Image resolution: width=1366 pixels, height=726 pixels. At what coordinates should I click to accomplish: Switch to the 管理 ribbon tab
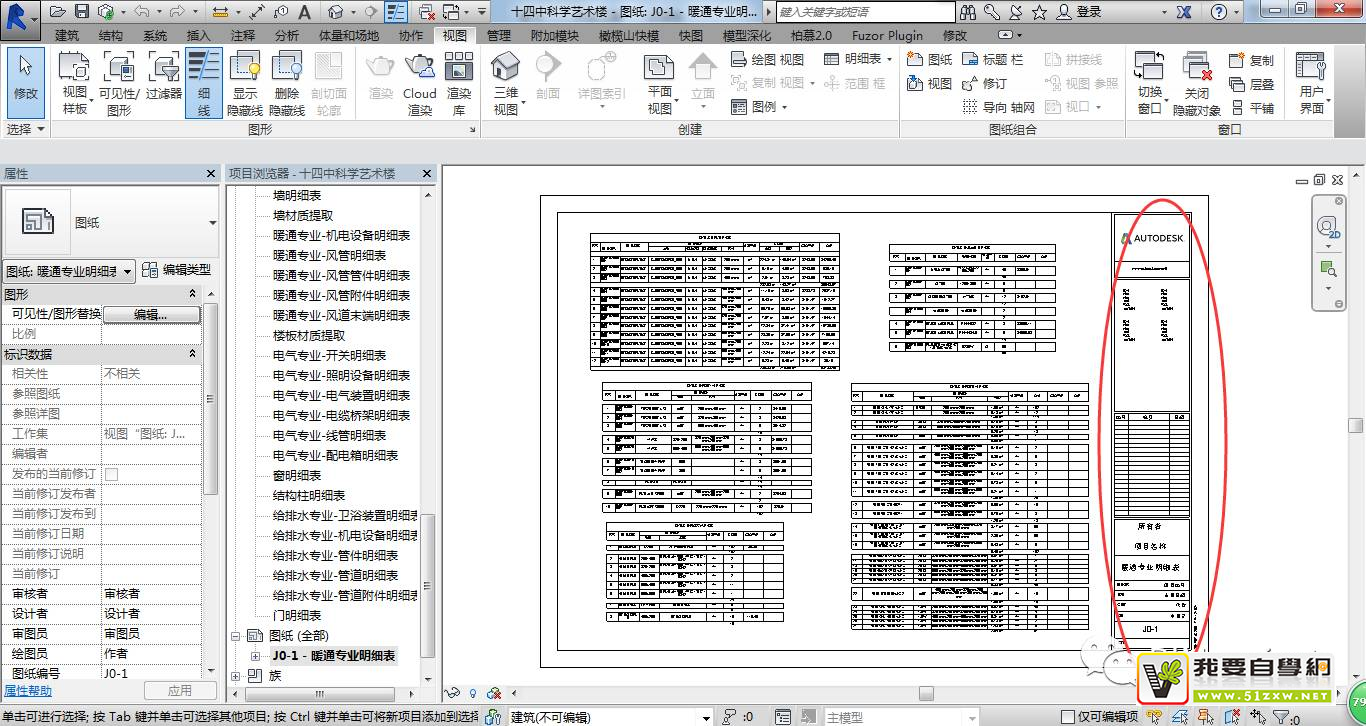(x=498, y=35)
